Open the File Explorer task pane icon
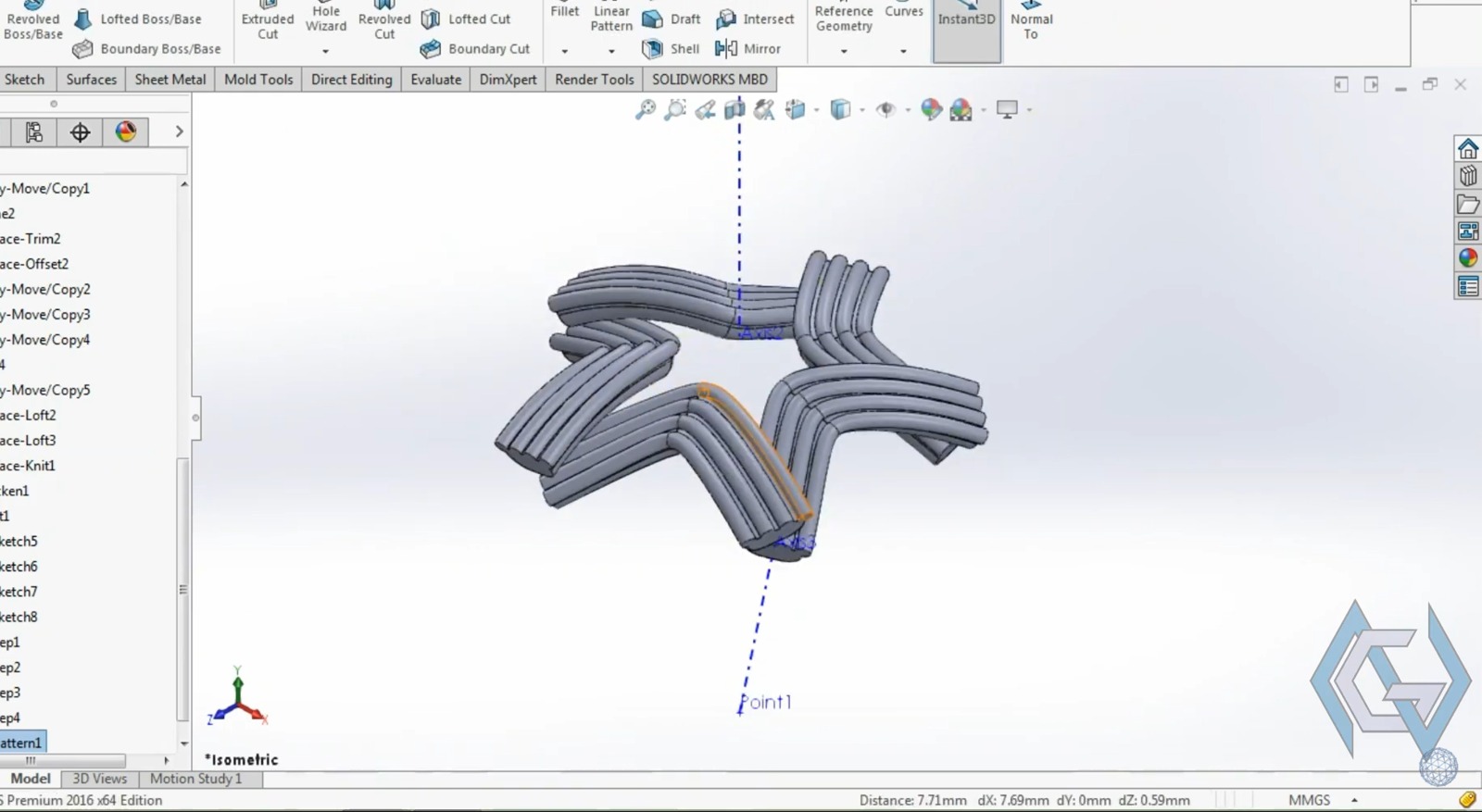This screenshot has height=812, width=1482. coord(1468,204)
